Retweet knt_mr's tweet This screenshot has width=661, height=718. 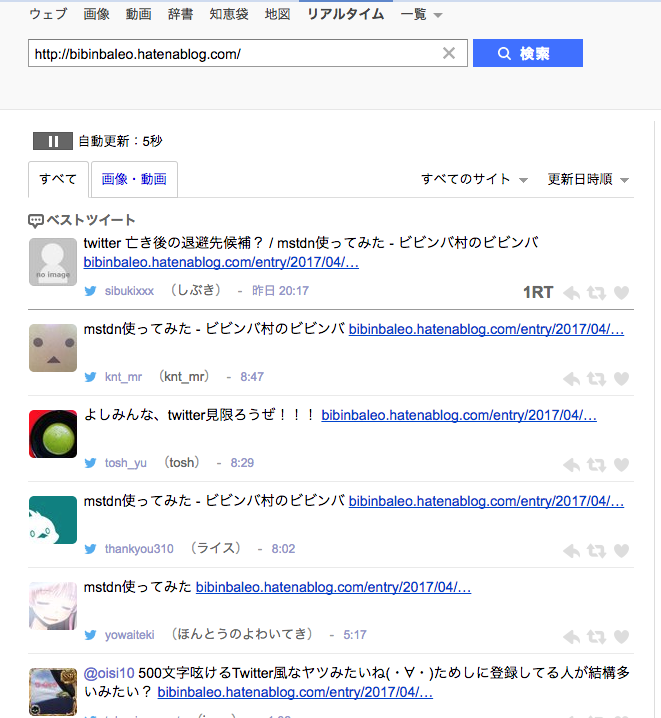tap(596, 379)
